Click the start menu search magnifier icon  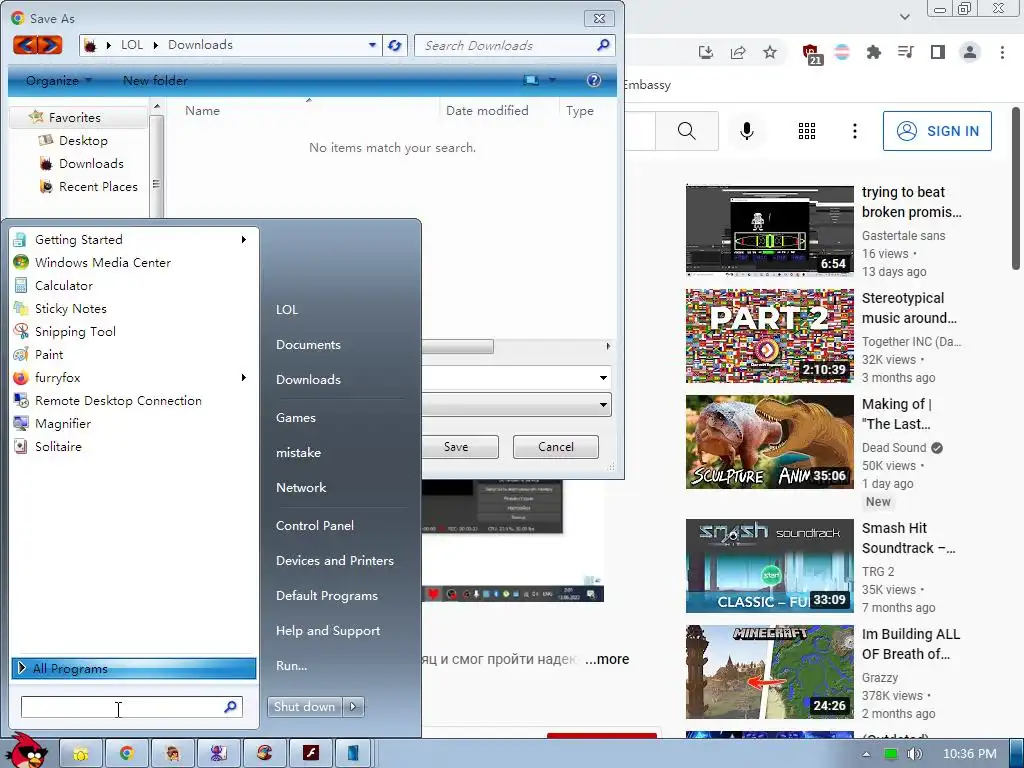click(230, 707)
